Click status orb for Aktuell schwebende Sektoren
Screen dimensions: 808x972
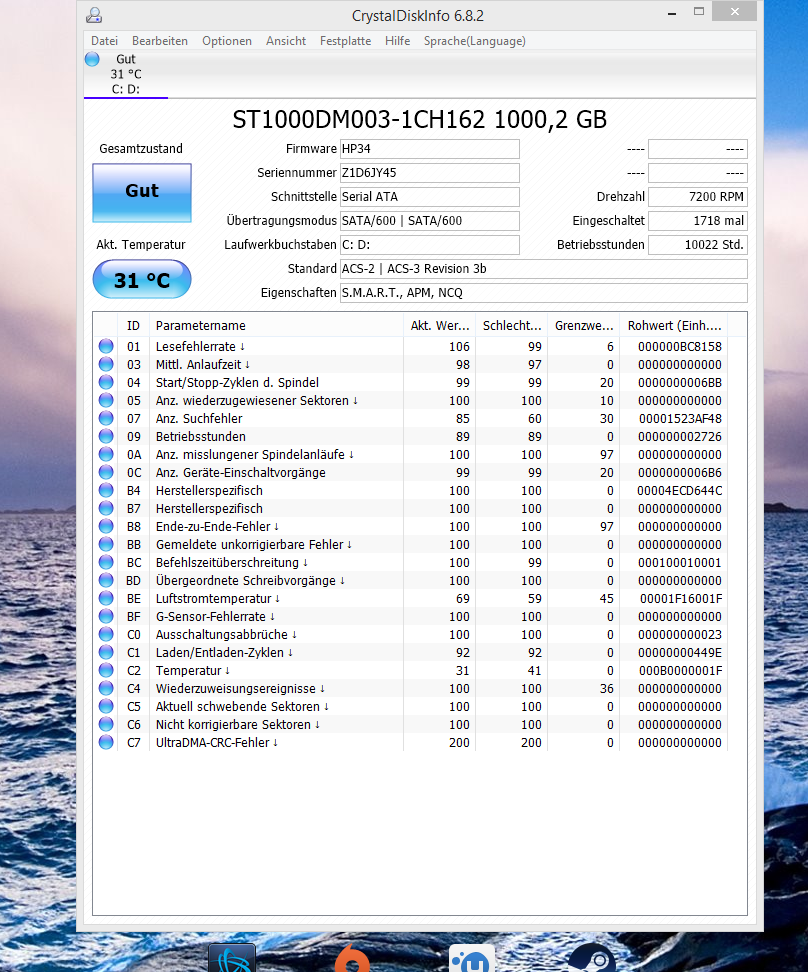click(106, 705)
